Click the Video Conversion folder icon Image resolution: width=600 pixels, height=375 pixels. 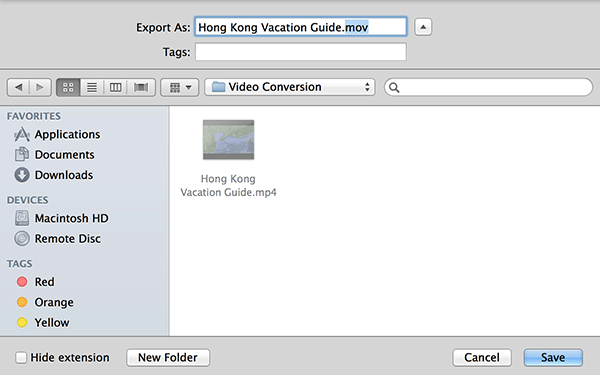pos(218,87)
